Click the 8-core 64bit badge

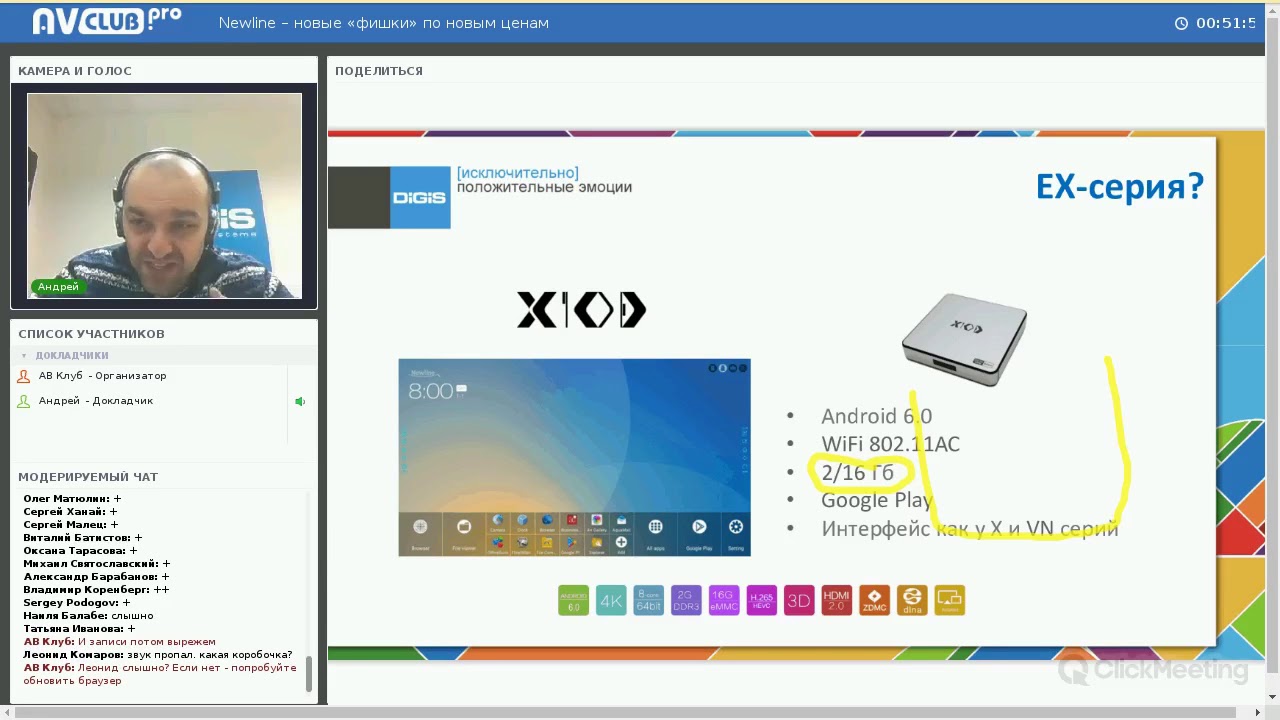coord(649,600)
